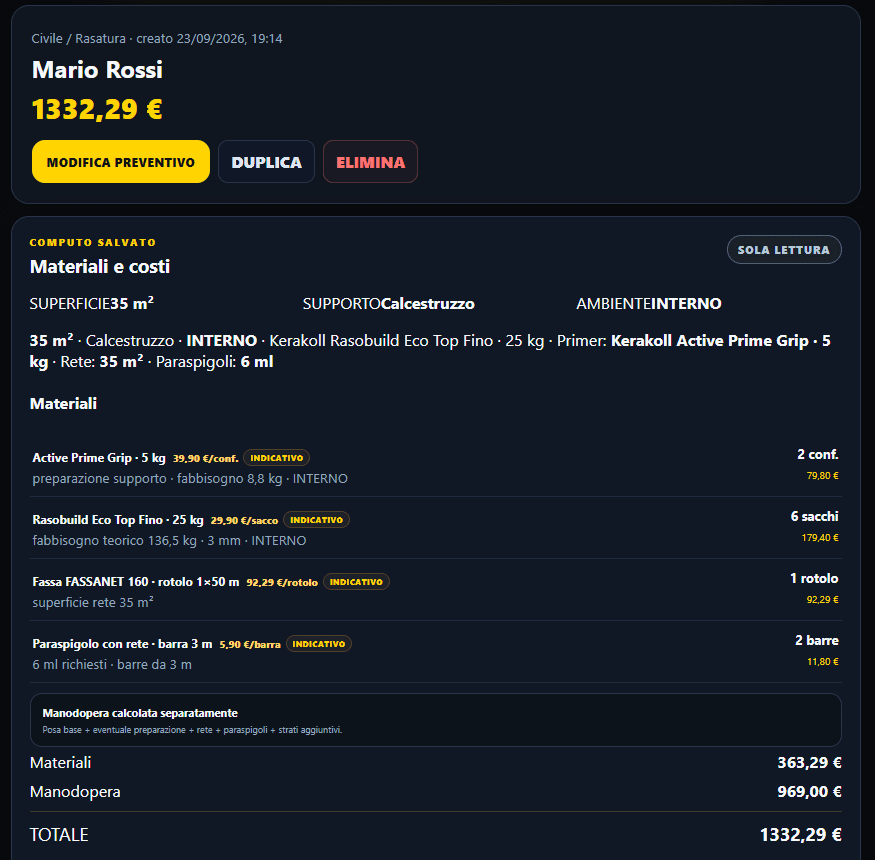Image resolution: width=875 pixels, height=860 pixels.
Task: Duplicate the quote with DUPLICA
Action: 266,162
